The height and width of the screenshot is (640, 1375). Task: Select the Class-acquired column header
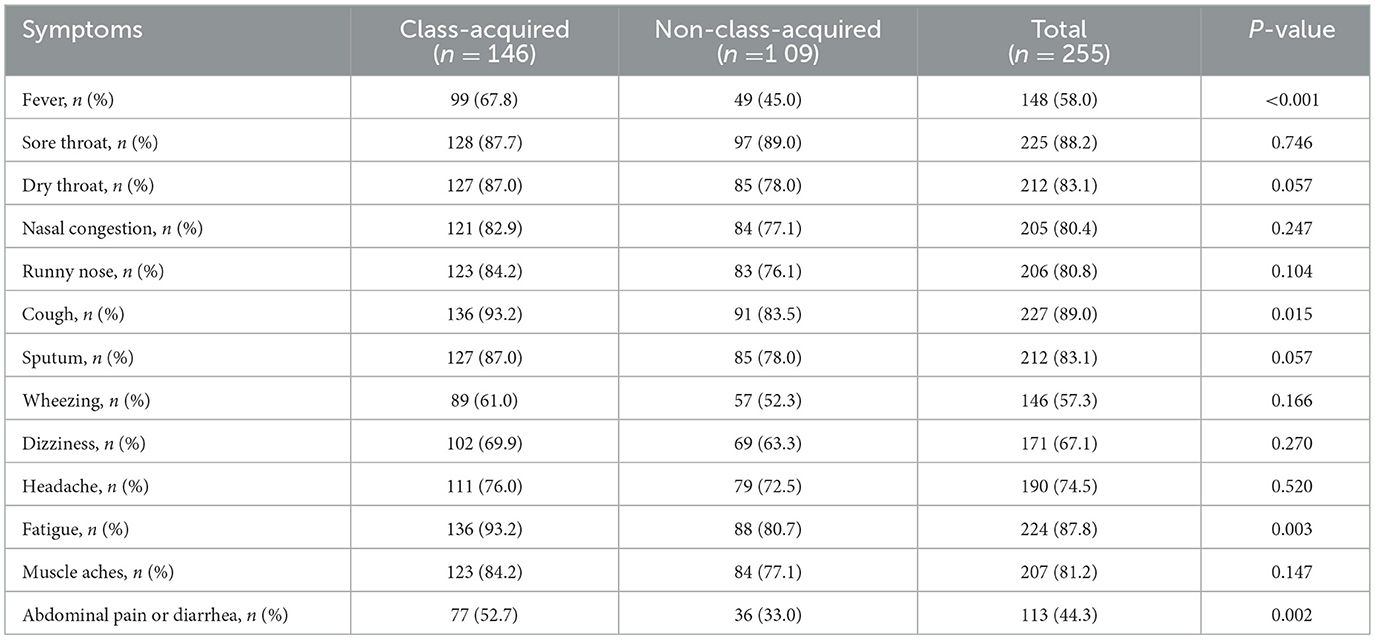pos(484,42)
